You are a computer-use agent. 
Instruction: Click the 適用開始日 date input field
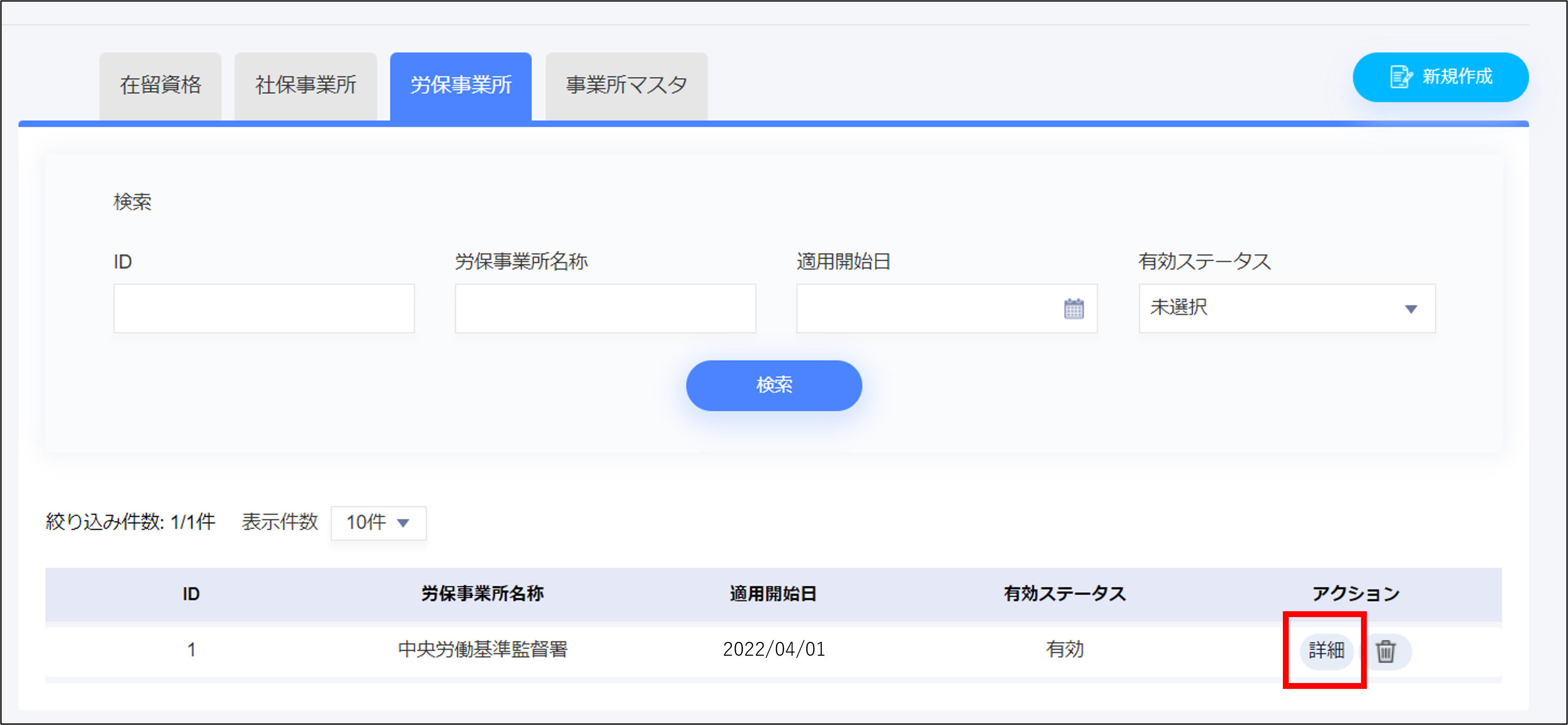tap(925, 309)
